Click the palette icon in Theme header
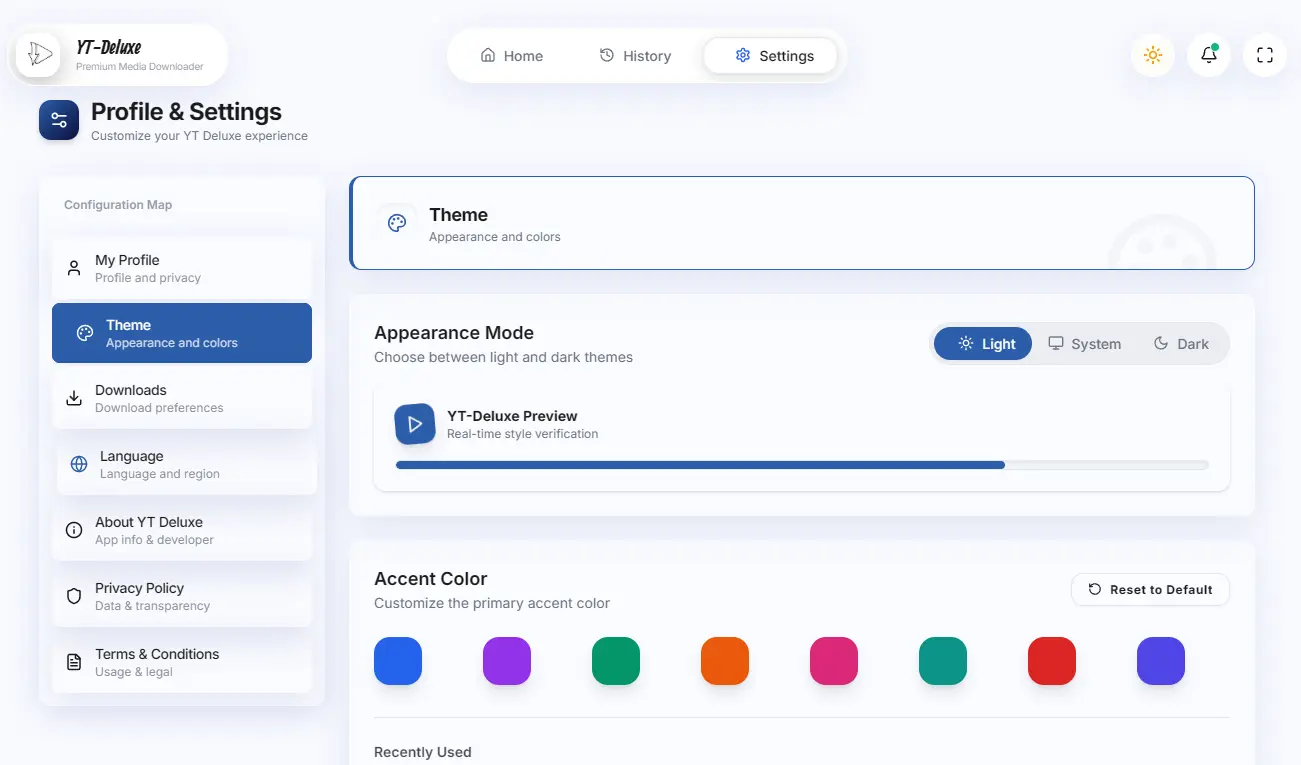The height and width of the screenshot is (765, 1301). coord(397,223)
